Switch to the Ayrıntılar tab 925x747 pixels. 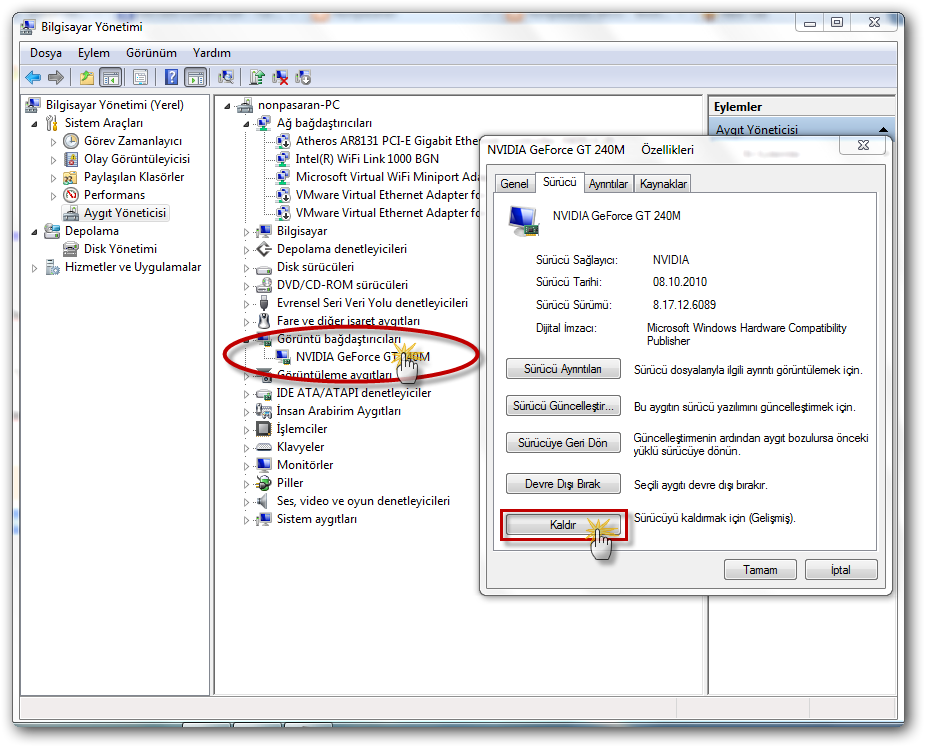pyautogui.click(x=608, y=184)
